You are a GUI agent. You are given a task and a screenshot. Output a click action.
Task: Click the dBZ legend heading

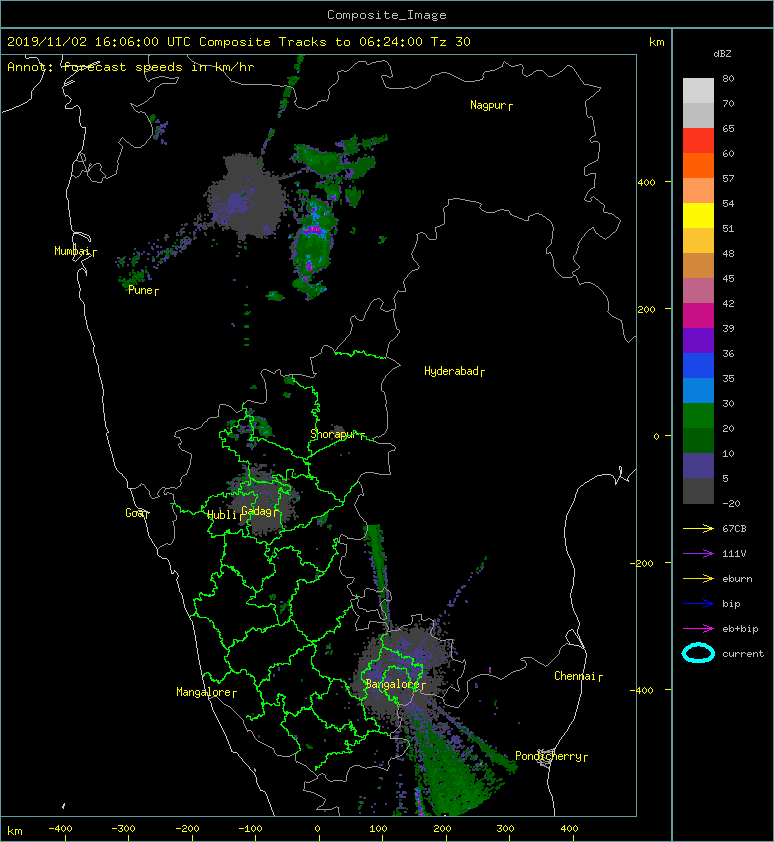(722, 54)
